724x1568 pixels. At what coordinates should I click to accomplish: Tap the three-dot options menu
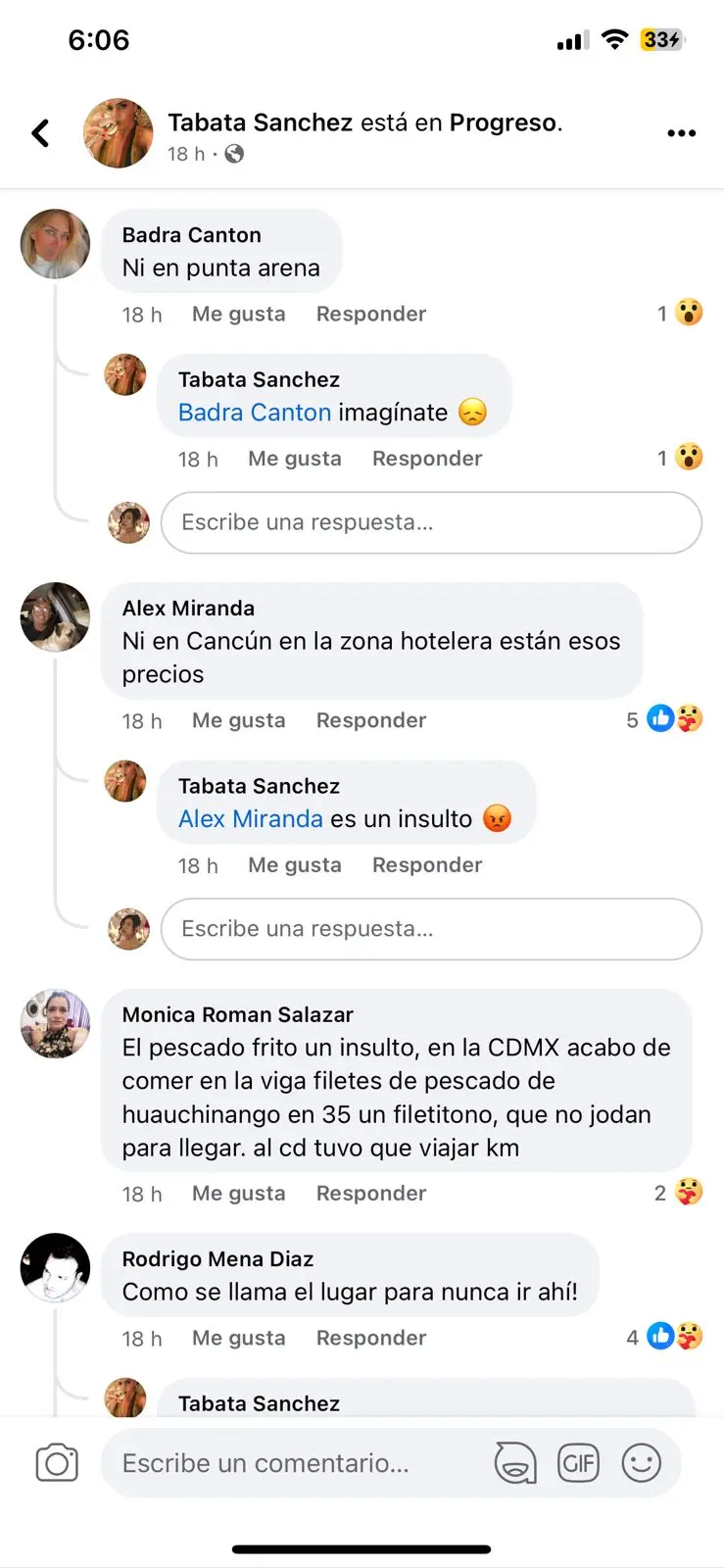[681, 132]
